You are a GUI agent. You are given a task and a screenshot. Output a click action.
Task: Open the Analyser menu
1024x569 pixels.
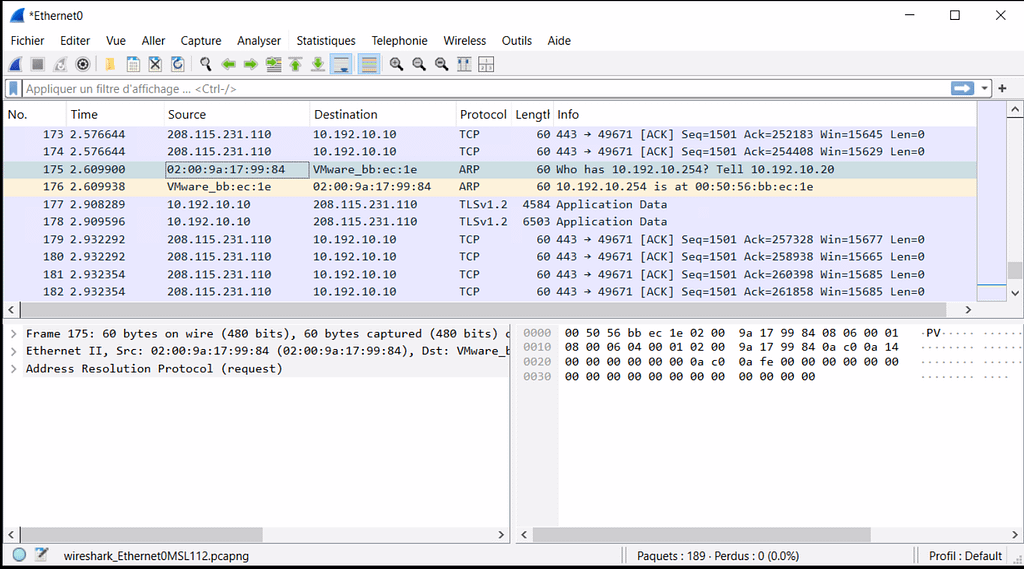click(259, 41)
